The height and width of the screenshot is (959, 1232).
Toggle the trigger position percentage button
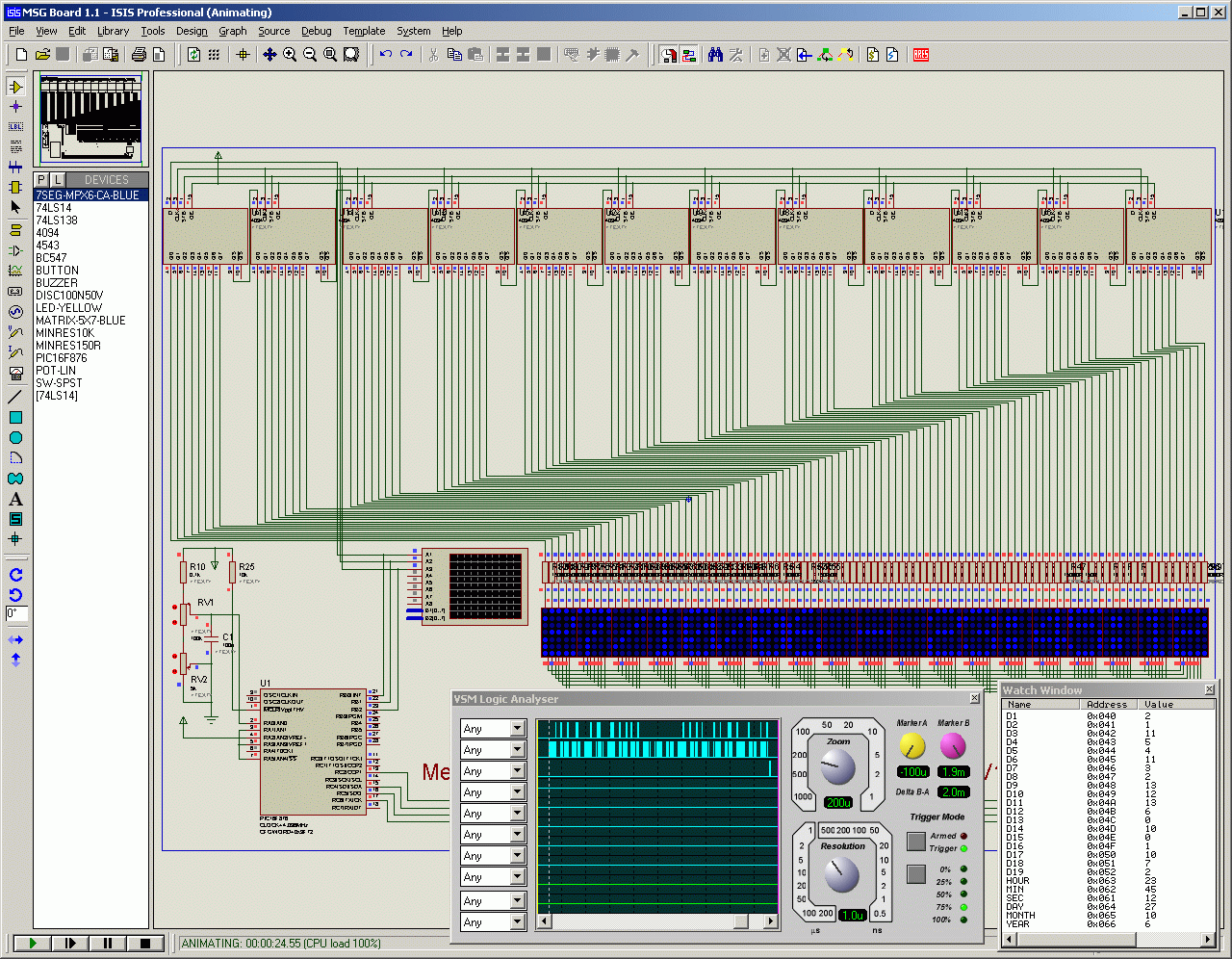pyautogui.click(x=916, y=874)
